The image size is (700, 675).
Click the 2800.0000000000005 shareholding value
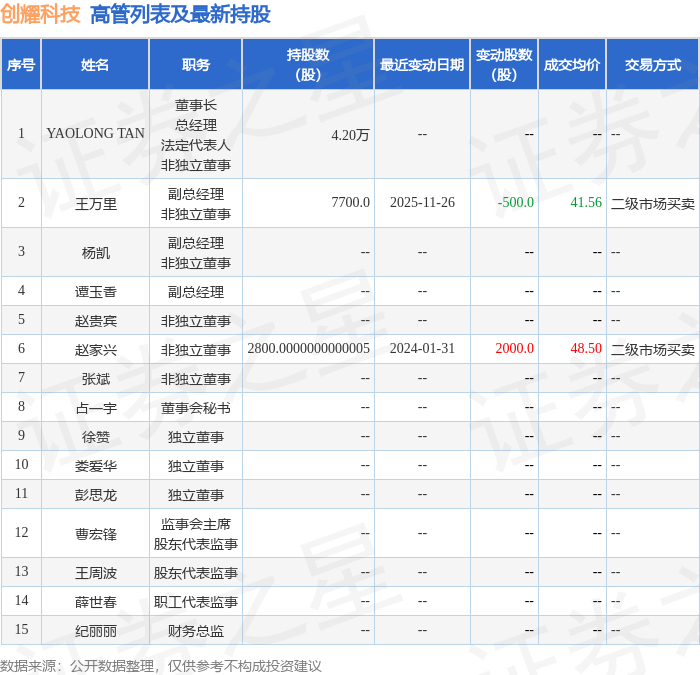[308, 348]
